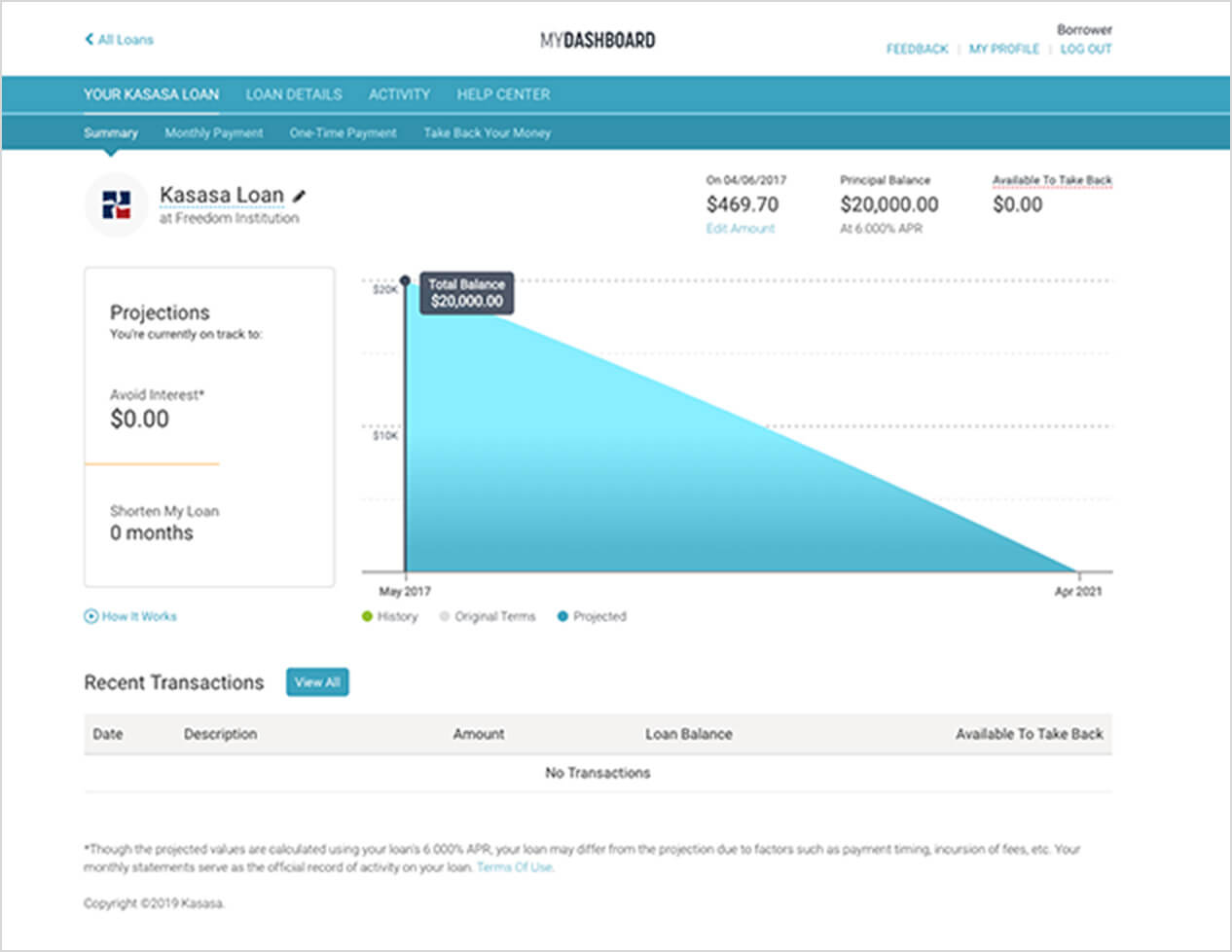1232x952 pixels.
Task: Switch to the Activity tab
Action: [399, 94]
